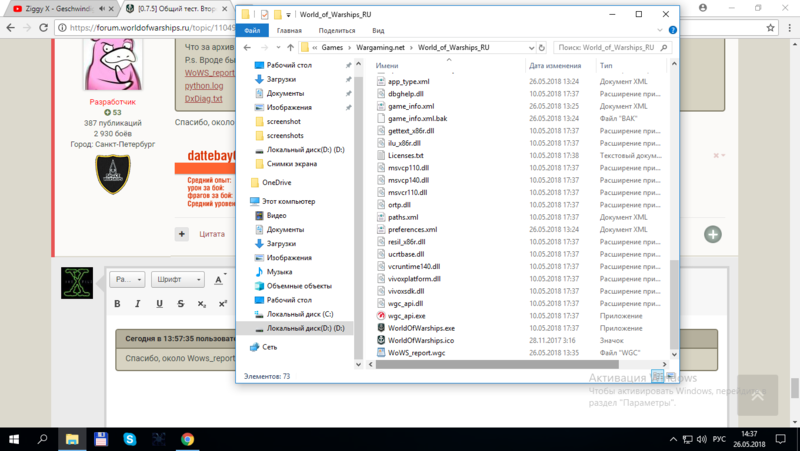Open python.log attachment link in forum
Viewport: 800px width, 451px height.
(x=204, y=86)
